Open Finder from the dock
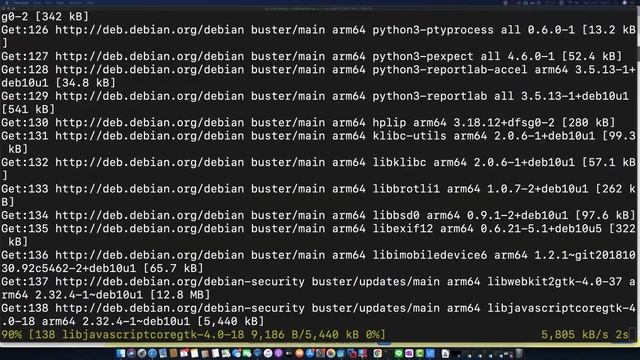640x360 pixels. coord(121,353)
